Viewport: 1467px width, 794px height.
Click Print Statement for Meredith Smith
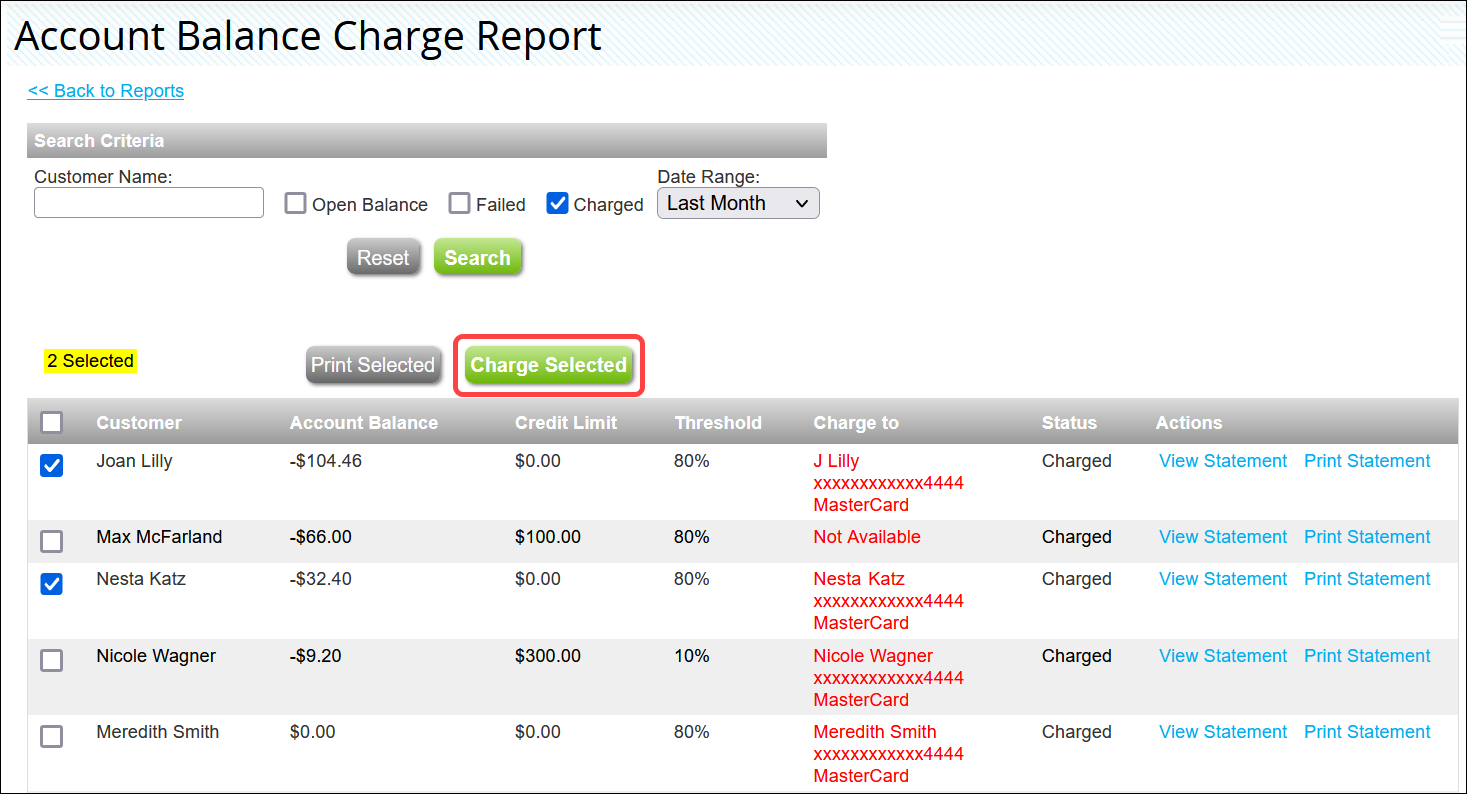[1367, 732]
